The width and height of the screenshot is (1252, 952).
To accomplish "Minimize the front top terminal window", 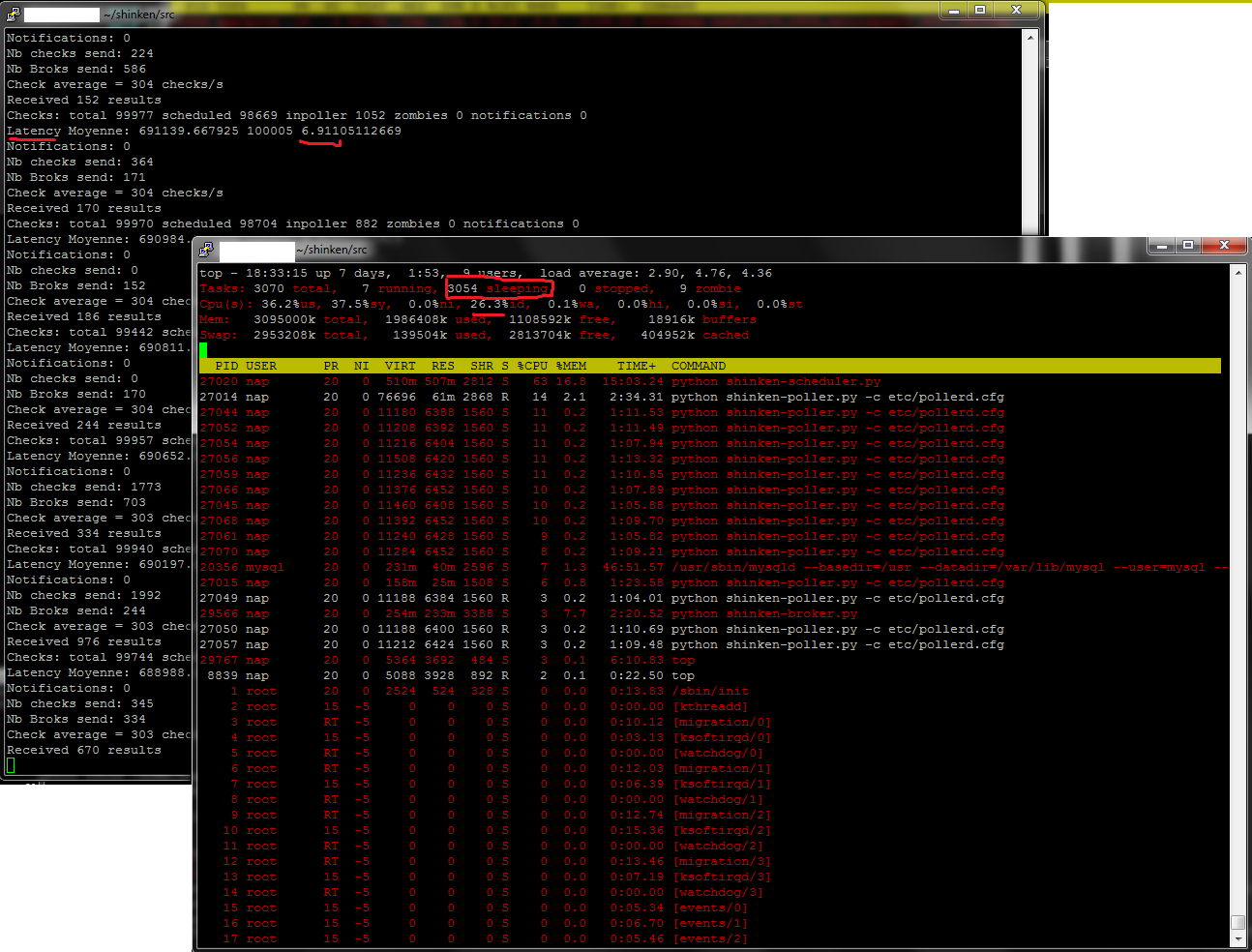I will (x=1162, y=245).
